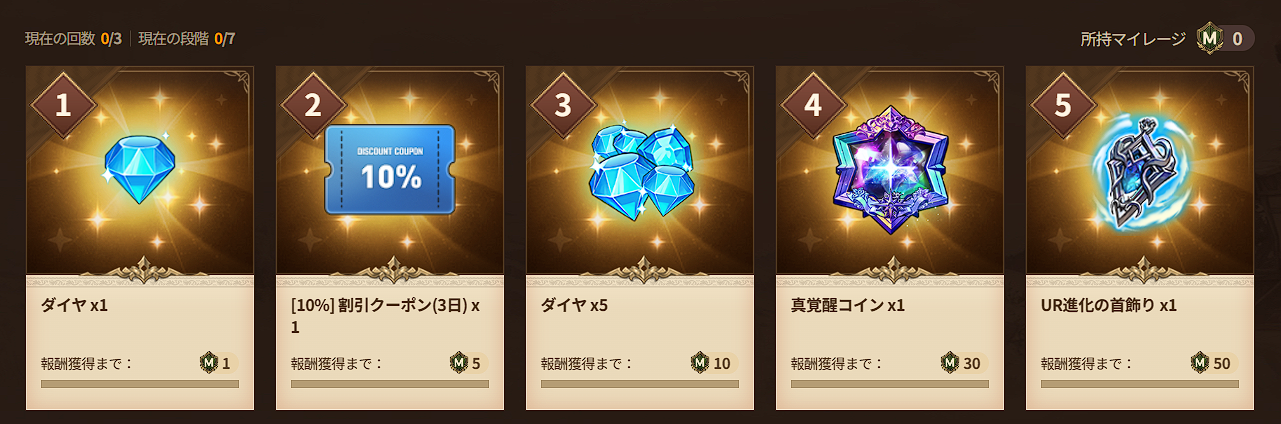Click the progress bar under ダイヤ x1
This screenshot has height=424, width=1281.
coord(140,384)
